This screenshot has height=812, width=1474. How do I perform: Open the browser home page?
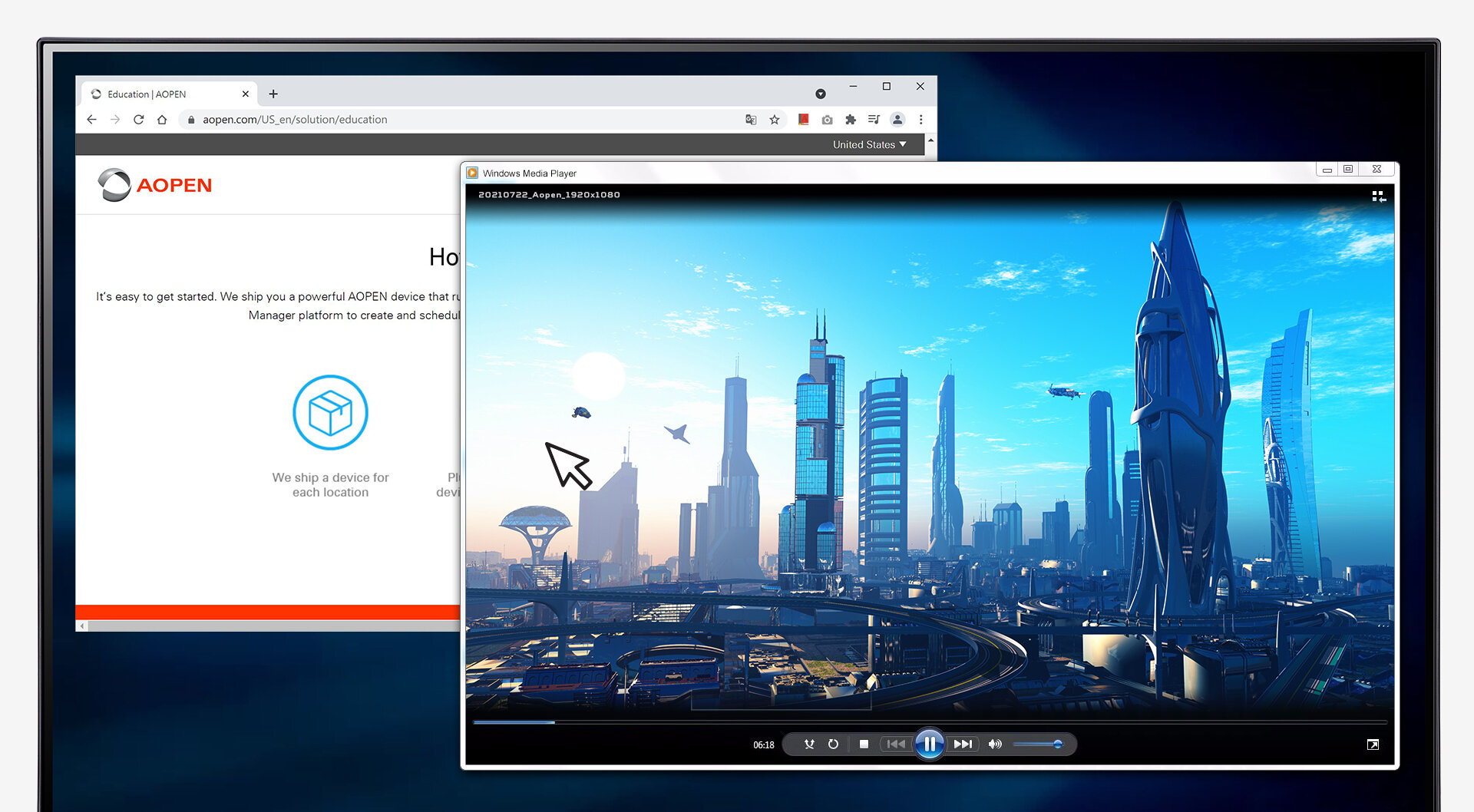tap(162, 120)
